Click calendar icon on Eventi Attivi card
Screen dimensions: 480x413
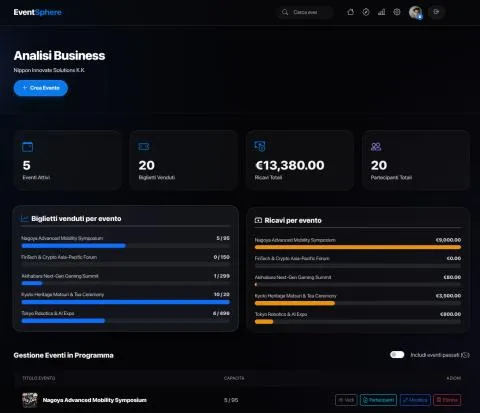pyautogui.click(x=27, y=147)
